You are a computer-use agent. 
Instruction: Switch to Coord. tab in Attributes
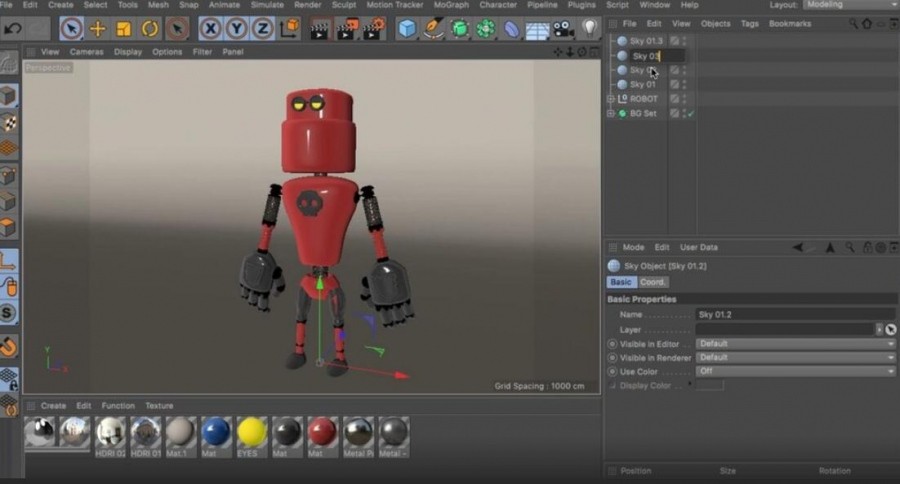pyautogui.click(x=653, y=282)
